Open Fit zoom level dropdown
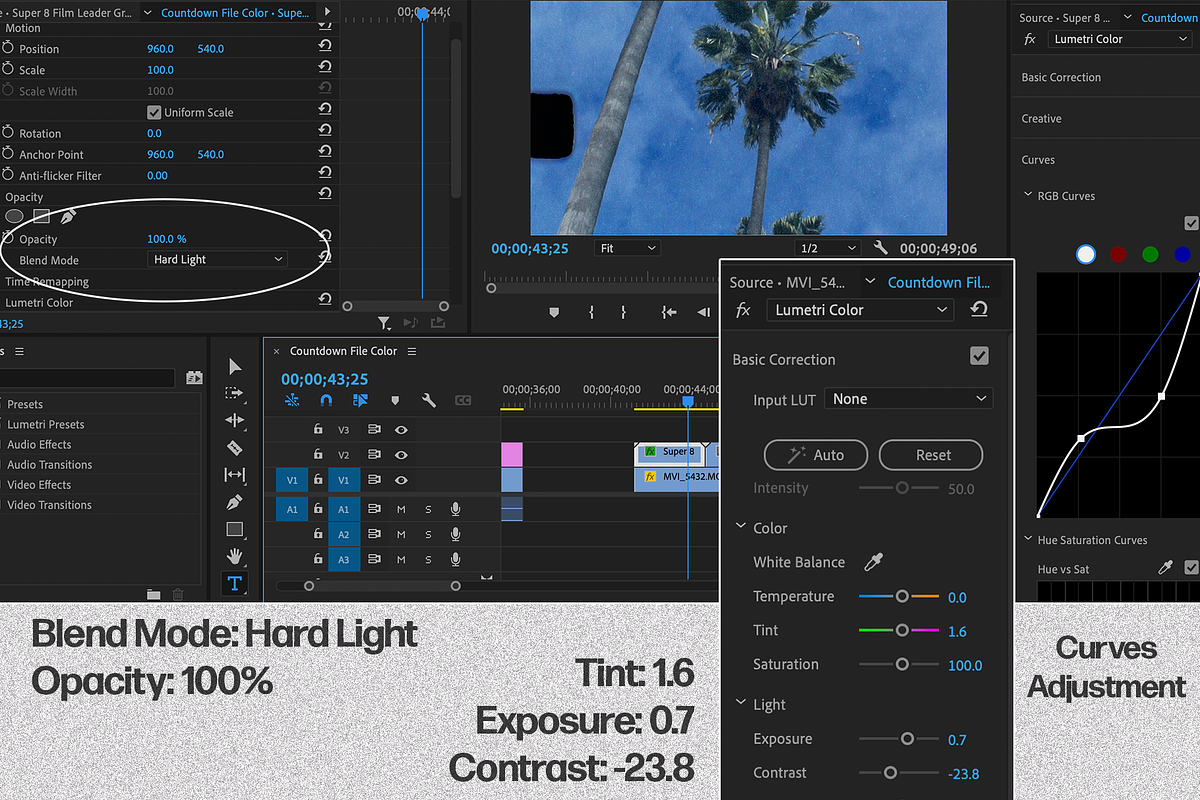This screenshot has width=1200, height=800. click(627, 248)
